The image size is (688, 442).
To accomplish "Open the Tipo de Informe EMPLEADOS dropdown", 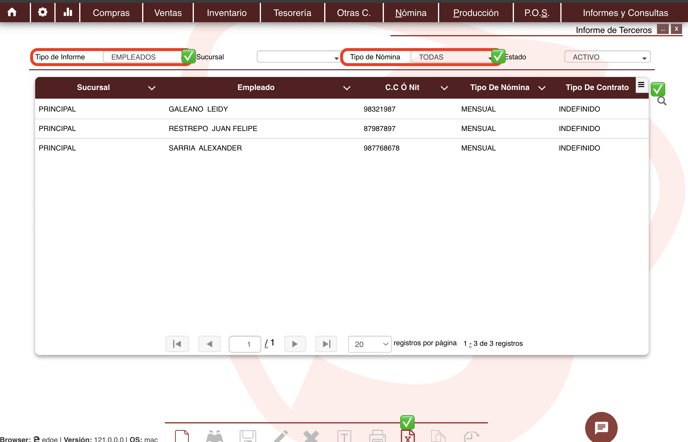I will [147, 57].
